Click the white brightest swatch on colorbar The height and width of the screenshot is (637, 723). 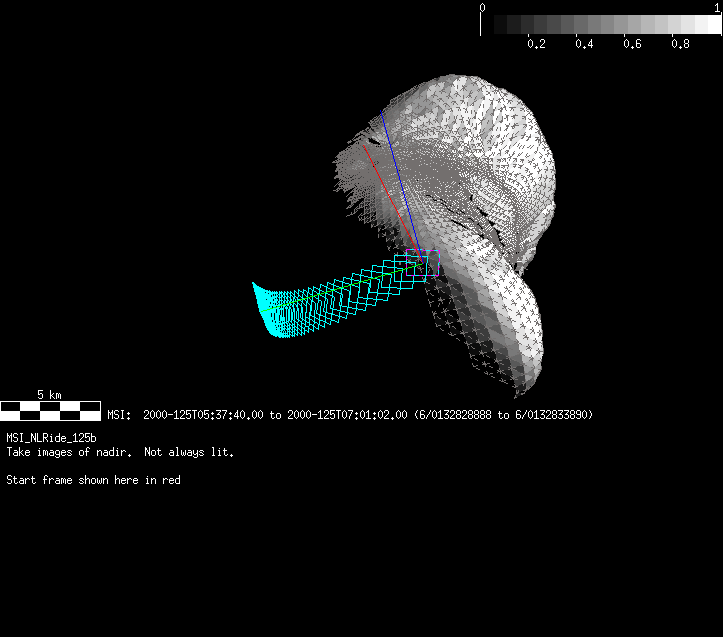click(707, 24)
